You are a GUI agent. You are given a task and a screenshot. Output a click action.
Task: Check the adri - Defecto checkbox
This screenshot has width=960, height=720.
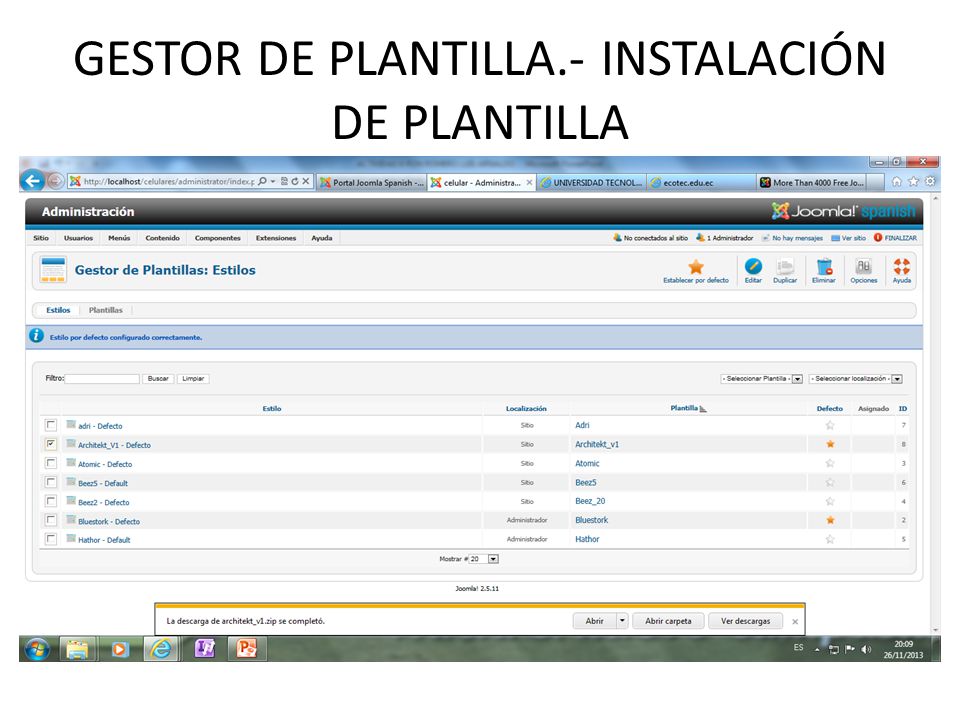51,425
